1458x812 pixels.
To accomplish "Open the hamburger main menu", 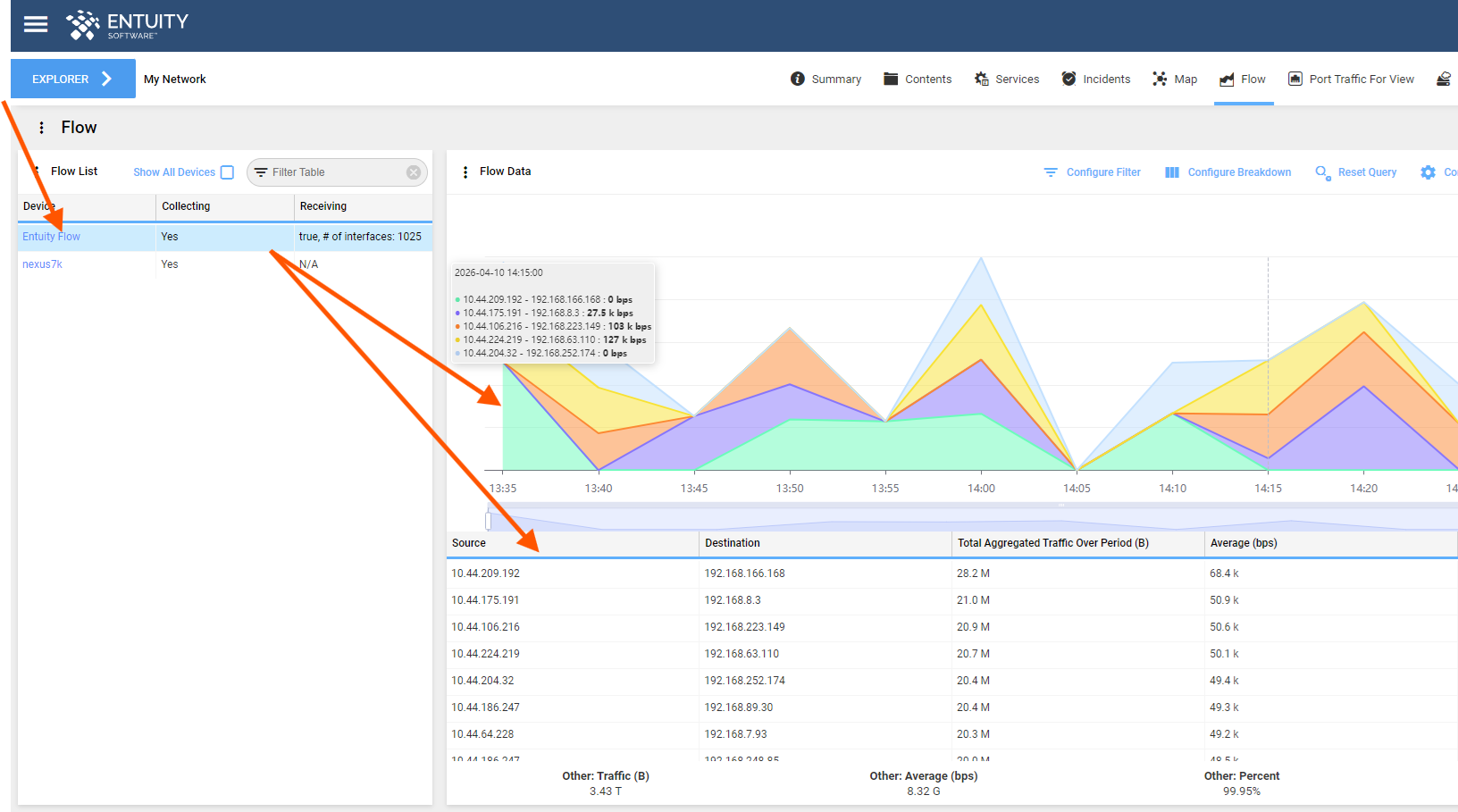I will 36,24.
